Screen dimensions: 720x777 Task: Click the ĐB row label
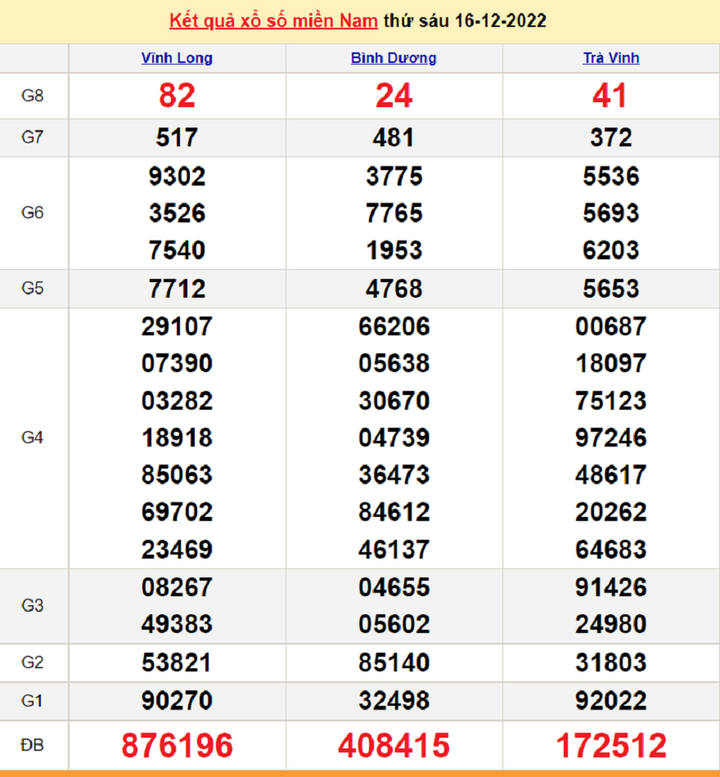pyautogui.click(x=32, y=745)
